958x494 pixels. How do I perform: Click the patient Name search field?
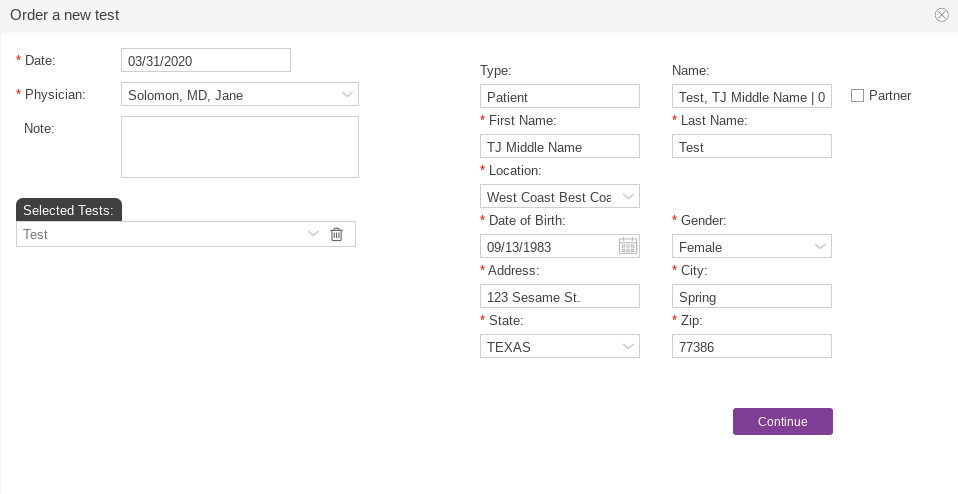[x=751, y=97]
